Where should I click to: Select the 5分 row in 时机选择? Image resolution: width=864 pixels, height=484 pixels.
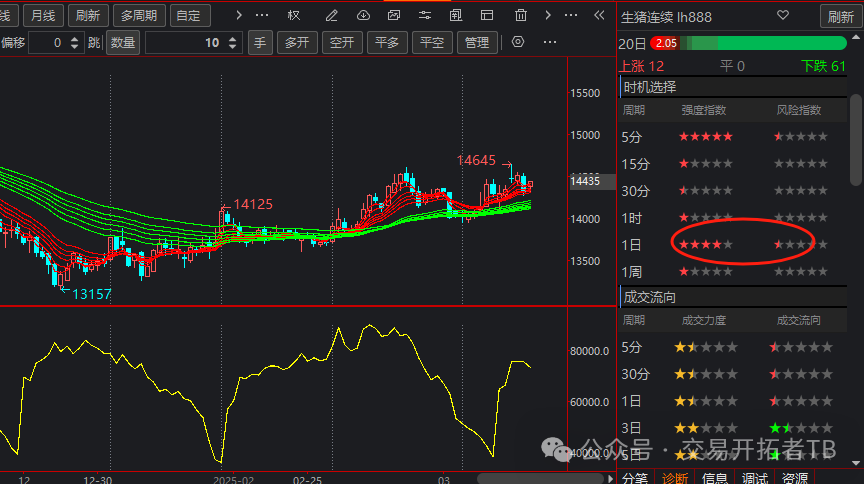732,137
